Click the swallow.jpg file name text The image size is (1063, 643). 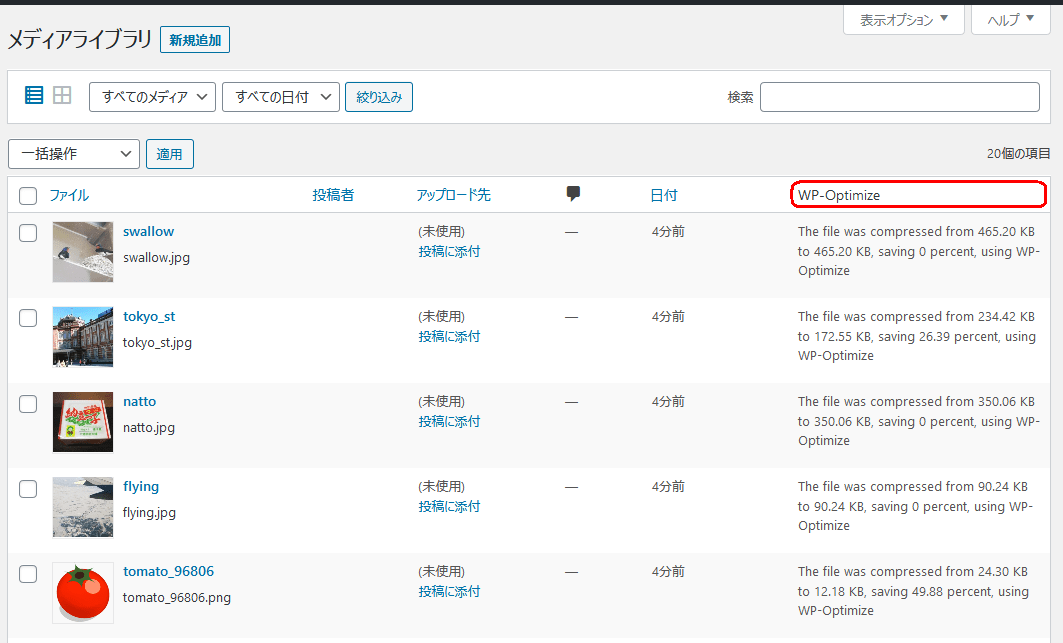(x=157, y=258)
